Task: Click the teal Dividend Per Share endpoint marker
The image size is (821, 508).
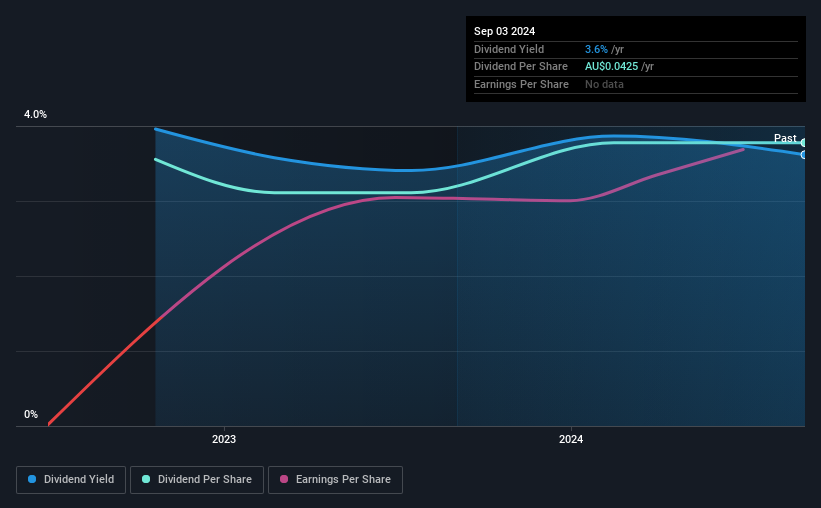Action: tap(803, 142)
